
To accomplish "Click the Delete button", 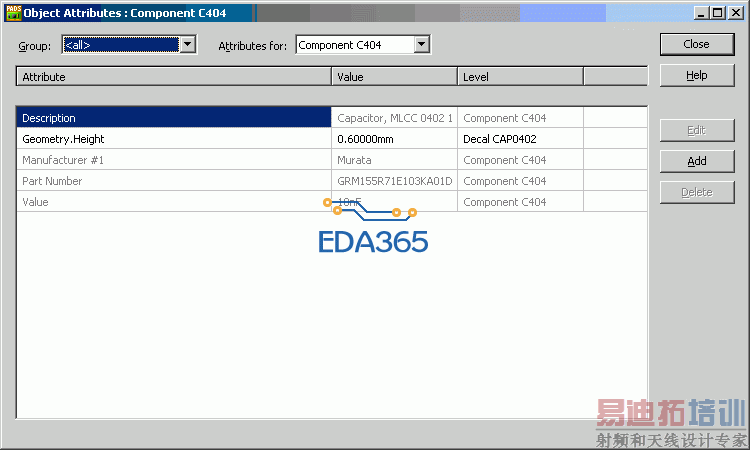I will 697,192.
